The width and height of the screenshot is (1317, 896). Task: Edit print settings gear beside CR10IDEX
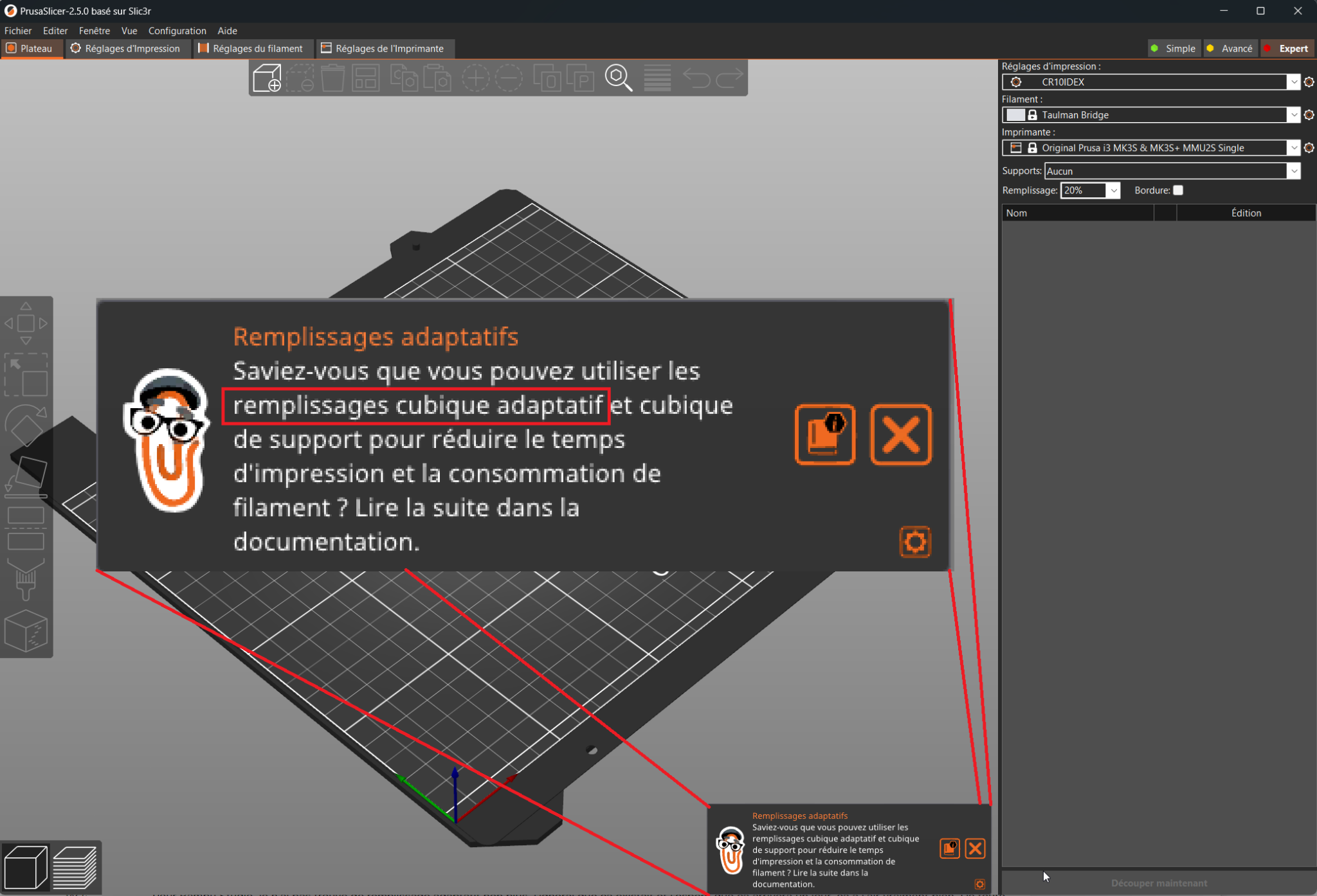1309,82
